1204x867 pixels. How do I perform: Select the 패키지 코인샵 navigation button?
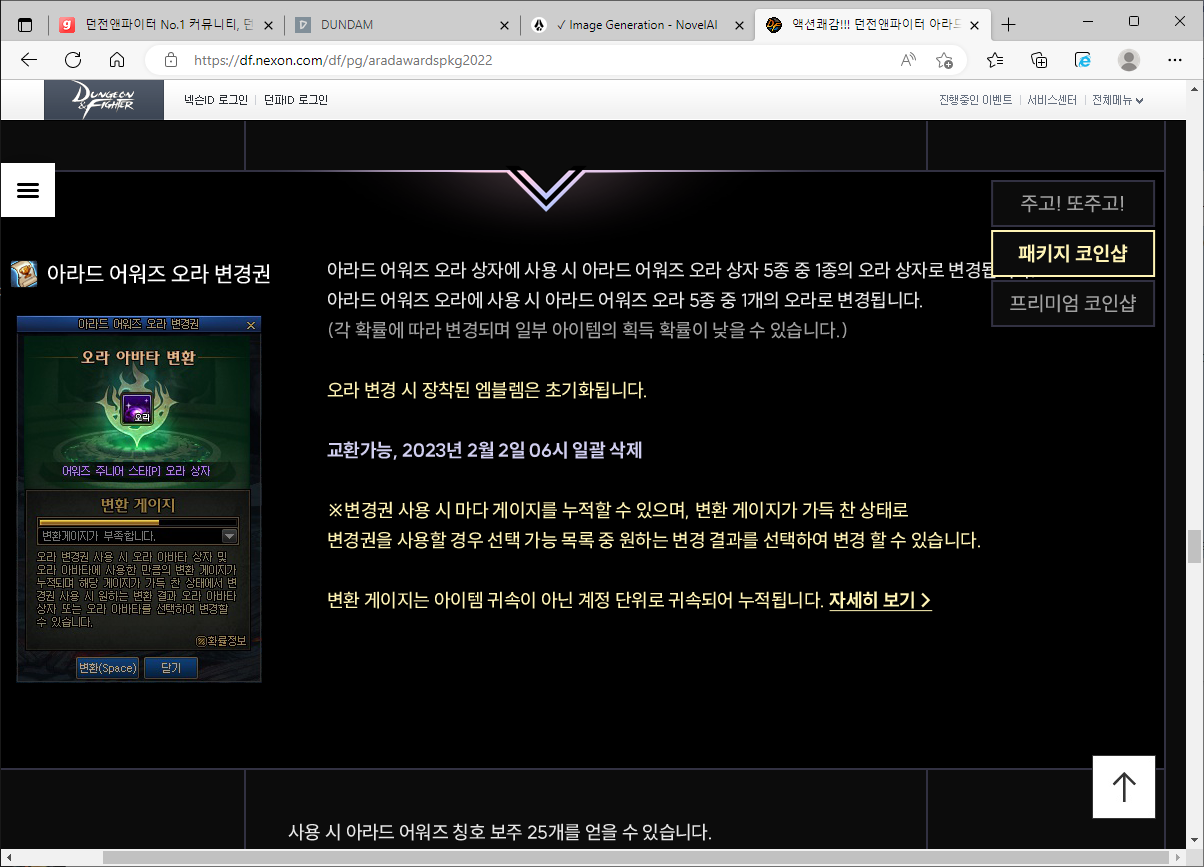pyautogui.click(x=1072, y=253)
